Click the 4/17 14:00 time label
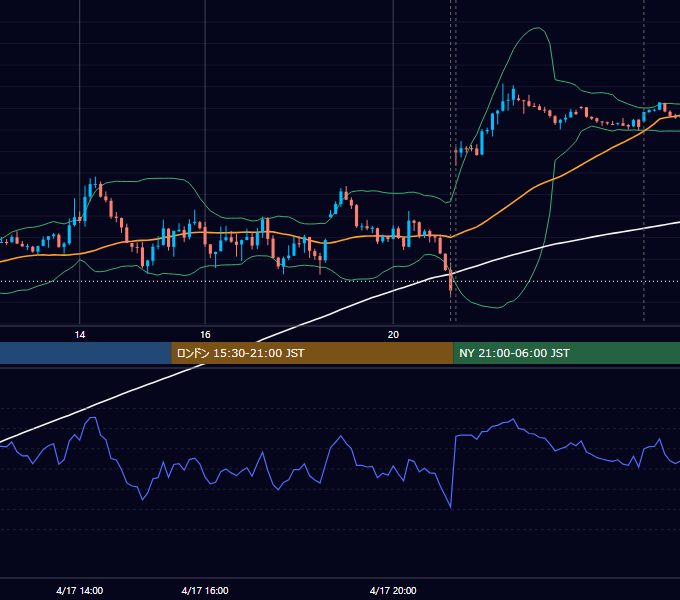Image resolution: width=680 pixels, height=600 pixels. point(80,590)
